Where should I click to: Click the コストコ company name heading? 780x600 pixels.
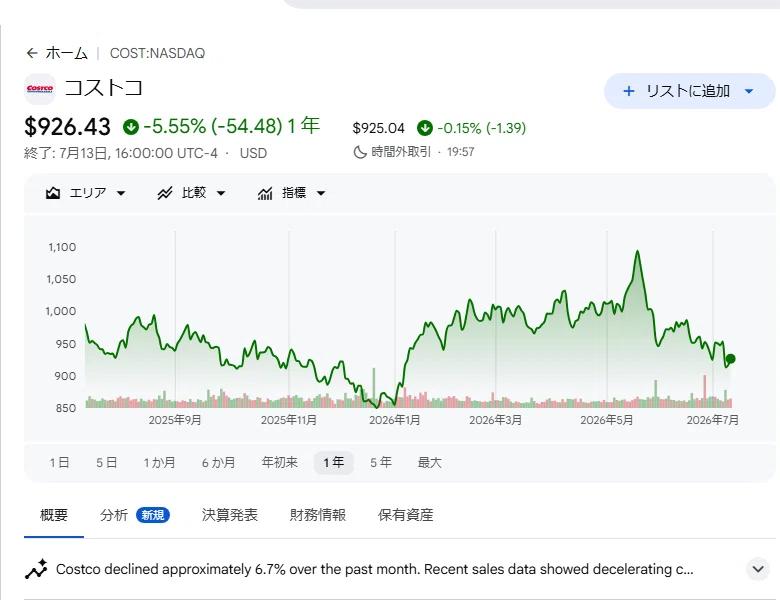104,88
